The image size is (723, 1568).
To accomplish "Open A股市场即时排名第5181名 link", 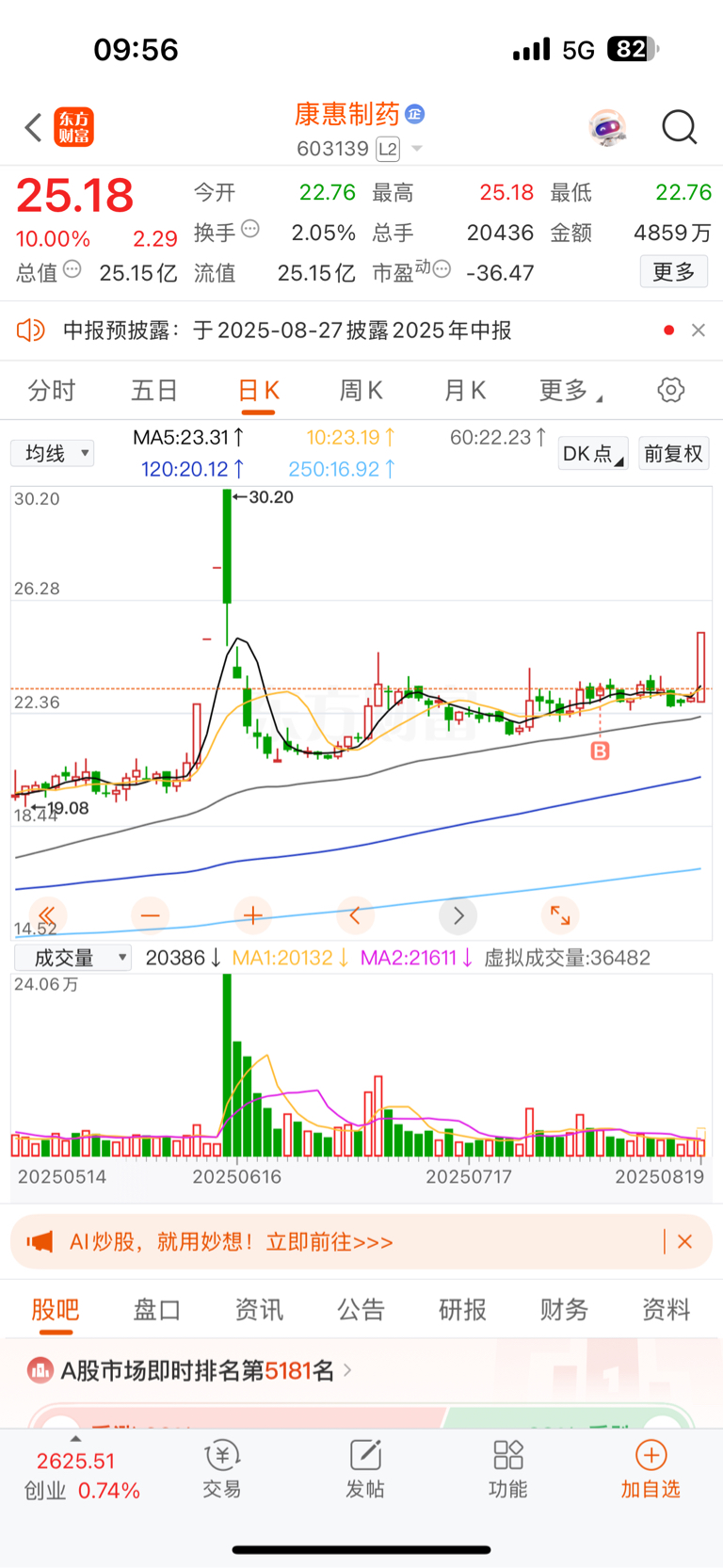I will 198,1370.
